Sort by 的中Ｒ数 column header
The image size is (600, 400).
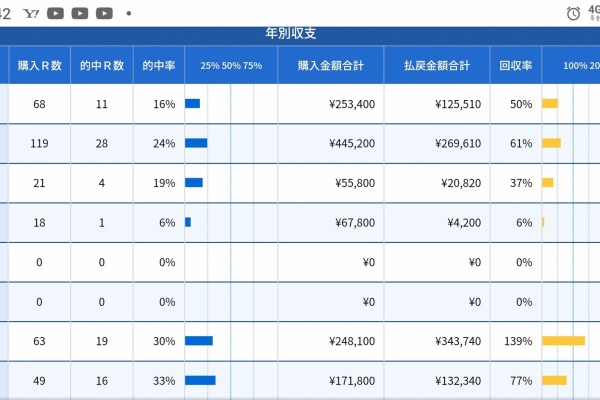[x=101, y=65]
